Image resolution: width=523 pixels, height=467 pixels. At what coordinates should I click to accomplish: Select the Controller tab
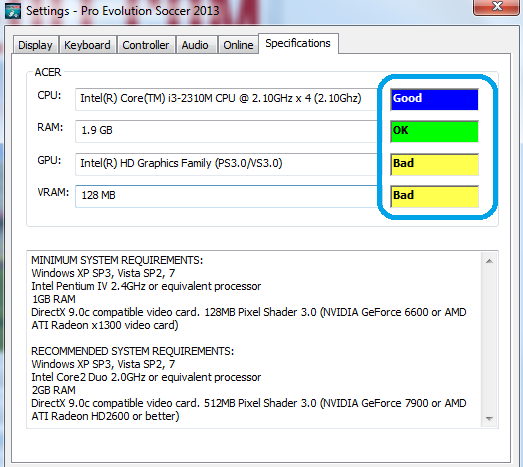146,45
